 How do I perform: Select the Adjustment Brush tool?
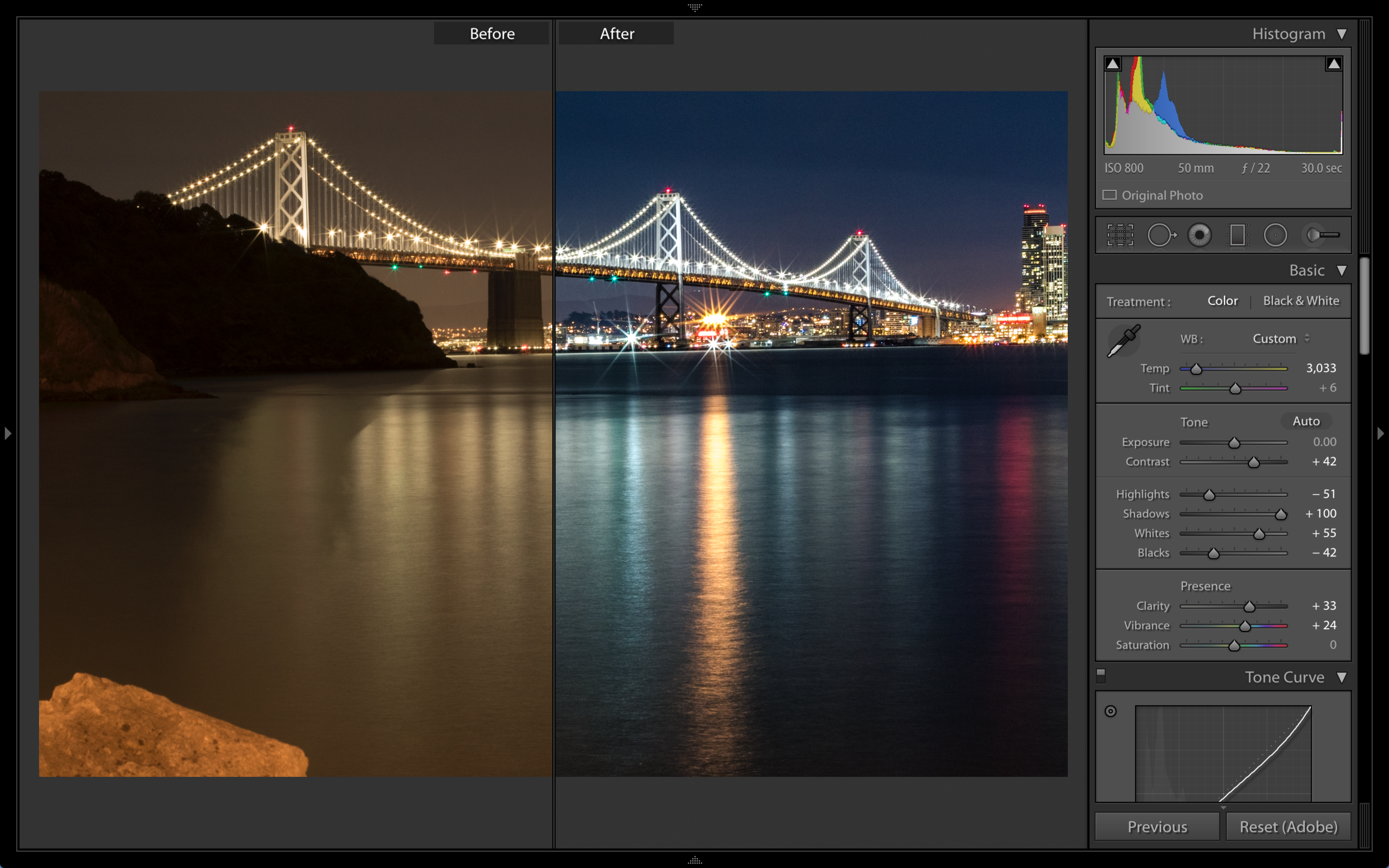pos(1322,235)
